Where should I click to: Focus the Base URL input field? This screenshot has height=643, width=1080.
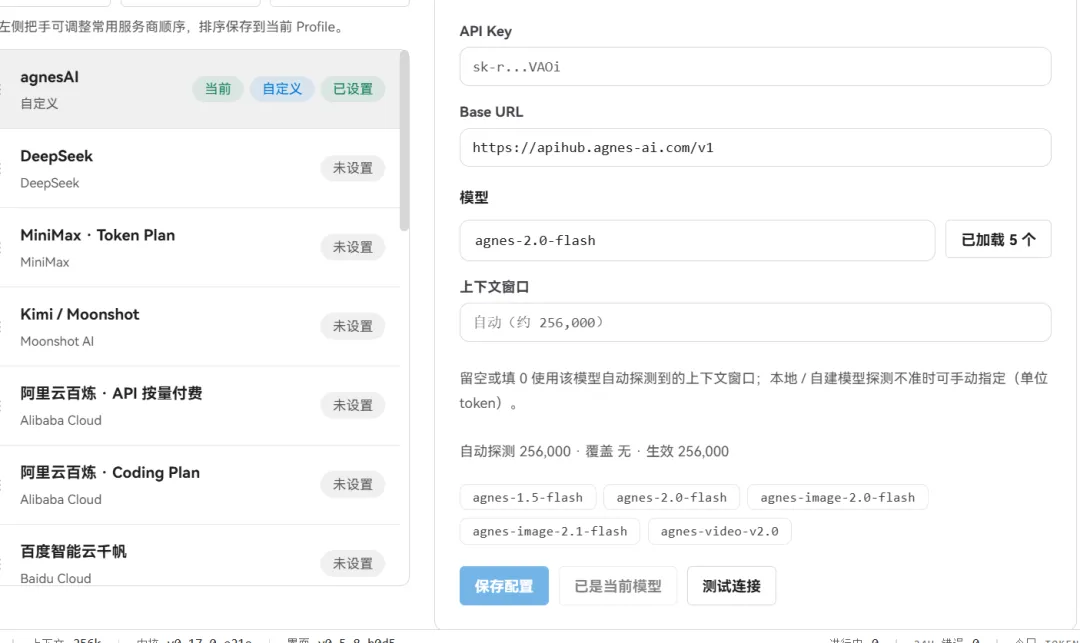click(x=755, y=147)
